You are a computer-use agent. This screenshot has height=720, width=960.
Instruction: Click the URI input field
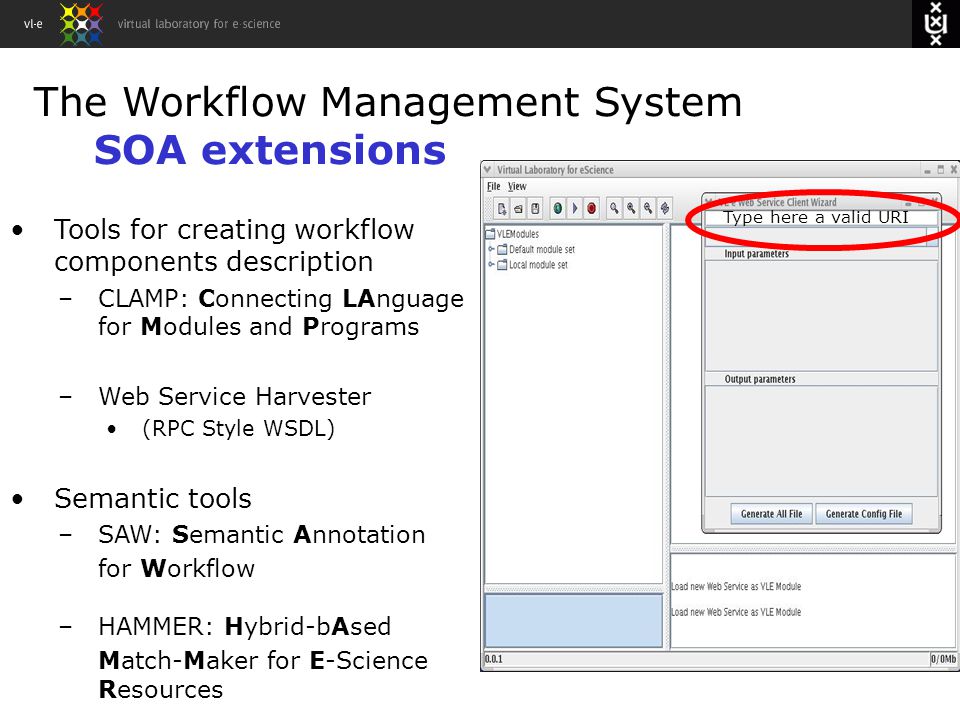click(x=822, y=217)
